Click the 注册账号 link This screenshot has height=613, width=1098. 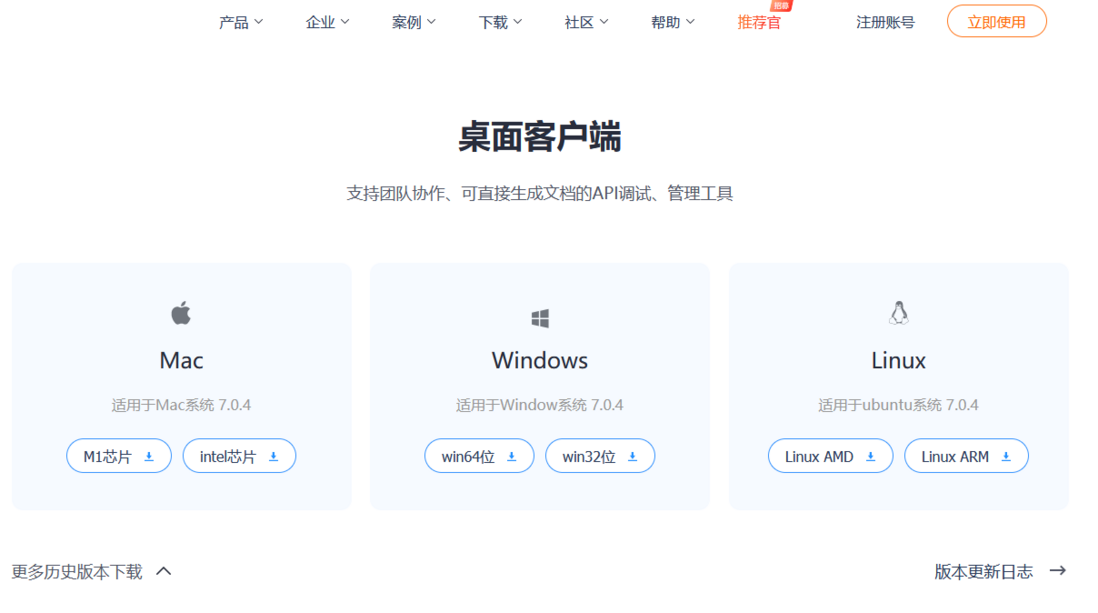click(x=885, y=21)
